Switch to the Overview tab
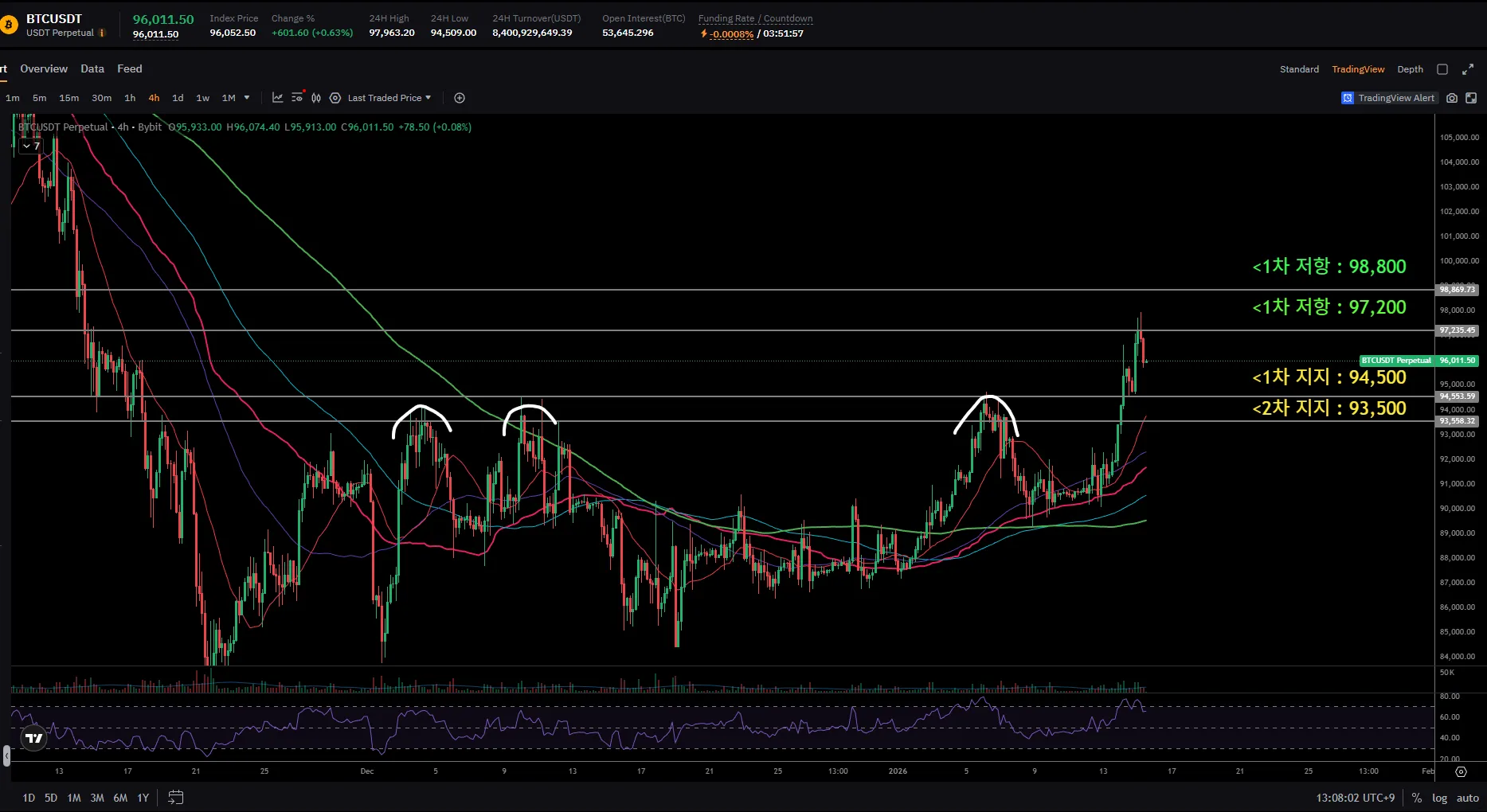Screen dimensions: 1487x812 (x=44, y=69)
